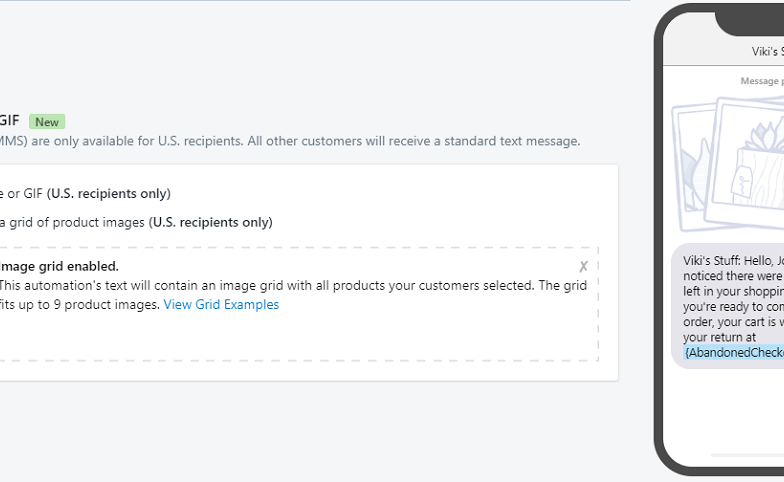Click the green New badge
Screen dimensions: 784x482
(46, 122)
